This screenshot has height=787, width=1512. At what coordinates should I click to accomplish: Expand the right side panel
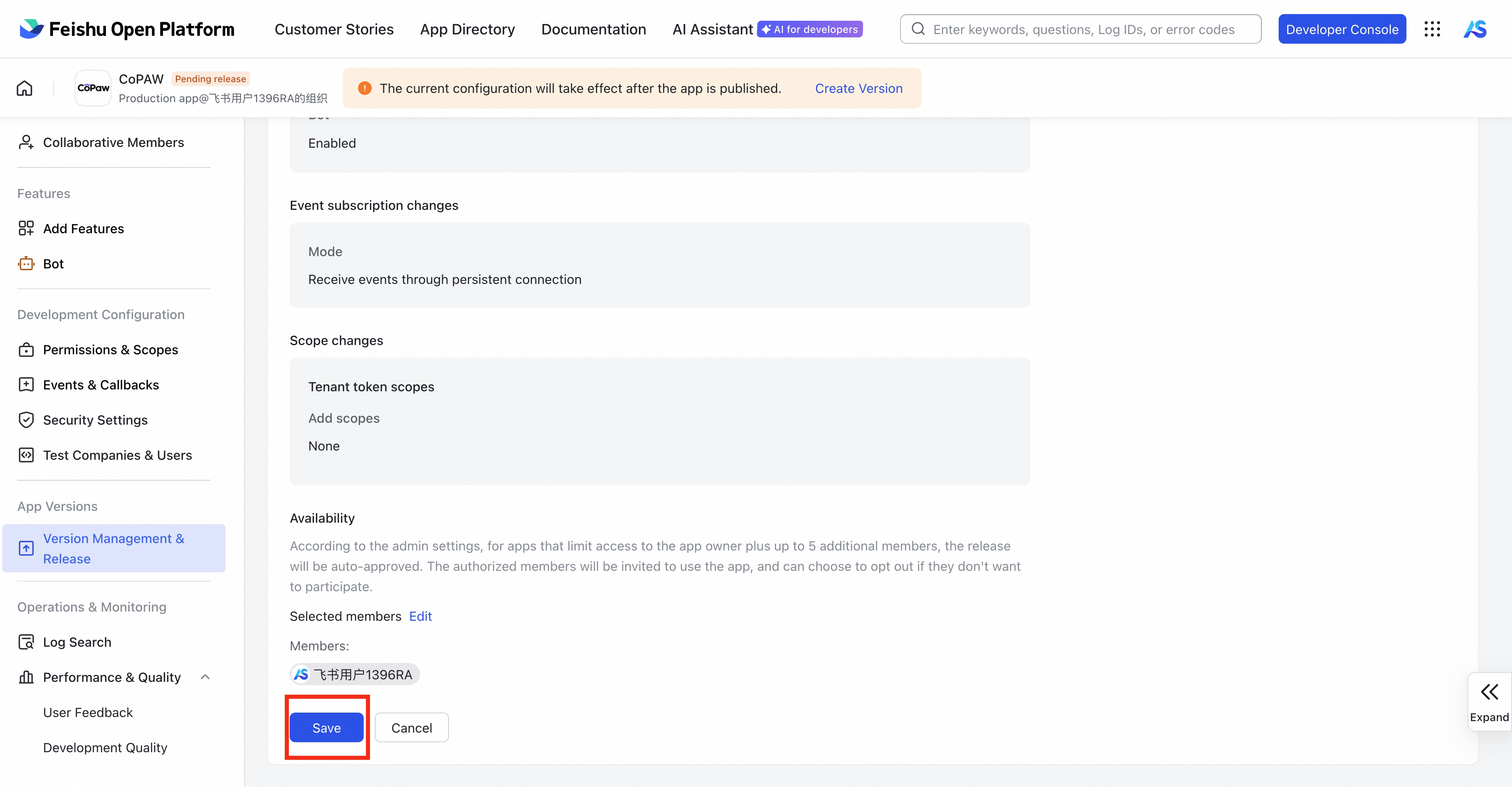point(1489,701)
